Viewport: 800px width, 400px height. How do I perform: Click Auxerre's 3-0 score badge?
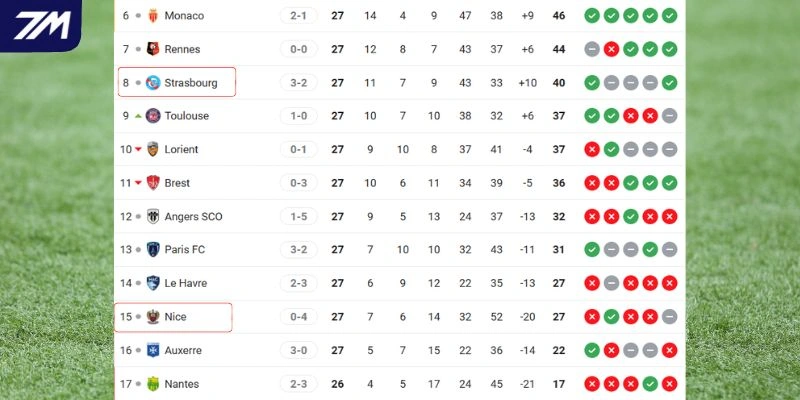click(298, 351)
